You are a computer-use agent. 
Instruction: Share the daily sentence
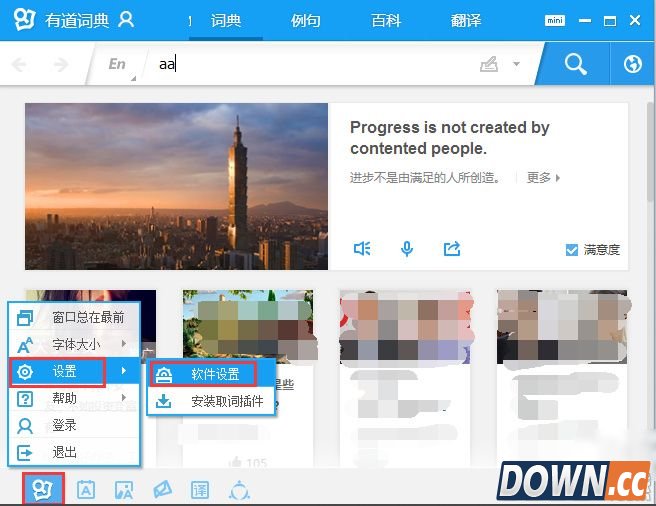[x=452, y=249]
